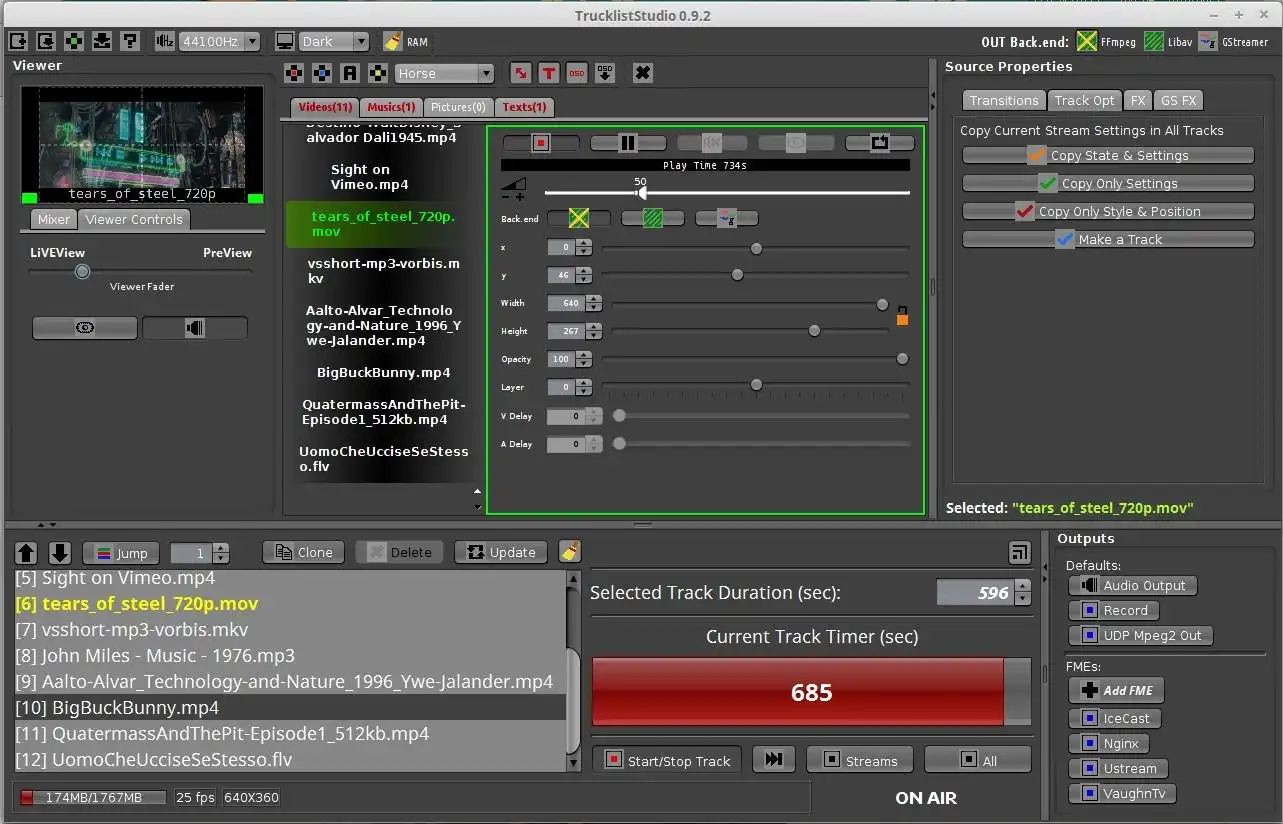The height and width of the screenshot is (824, 1283).
Task: Click Copy Only Settings button
Action: click(x=1108, y=183)
